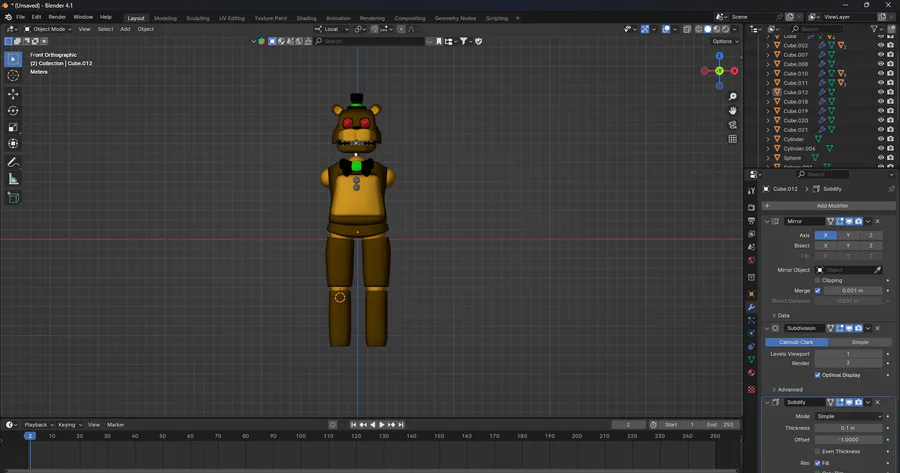Pin the Cube.012 properties context
Screen dimensions: 900x473
click(x=891, y=189)
